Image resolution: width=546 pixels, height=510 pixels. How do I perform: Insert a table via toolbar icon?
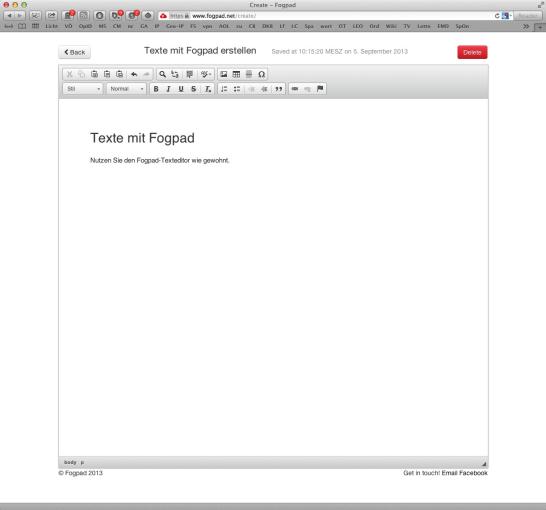coord(236,74)
